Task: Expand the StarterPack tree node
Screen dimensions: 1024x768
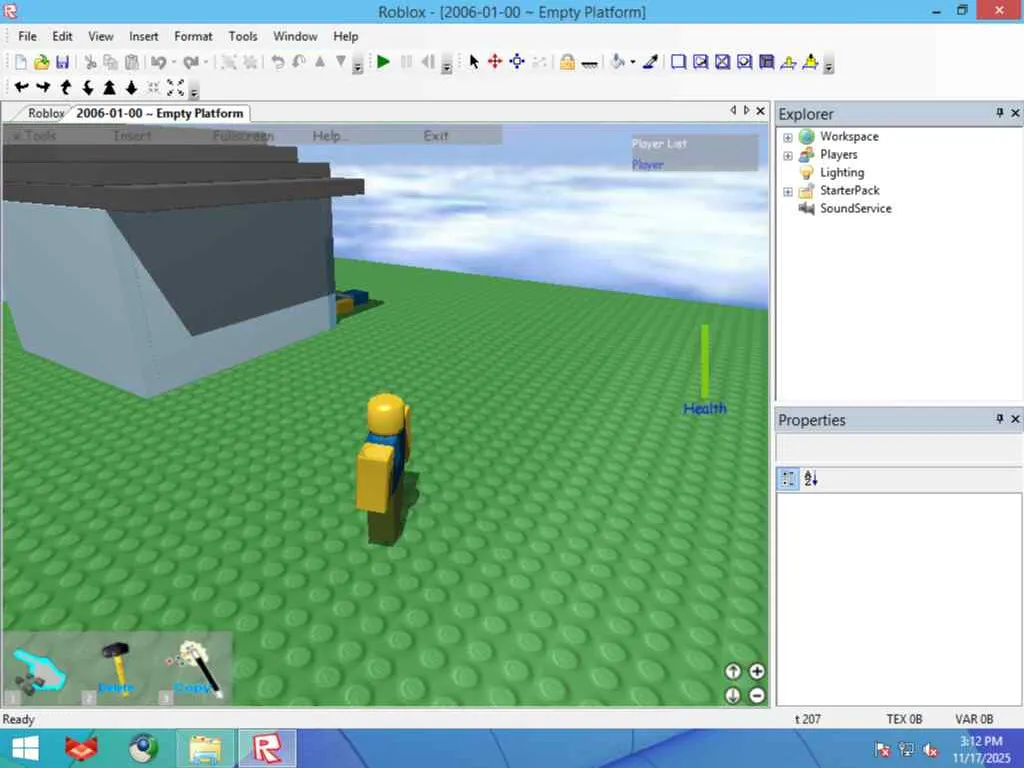Action: tap(788, 191)
